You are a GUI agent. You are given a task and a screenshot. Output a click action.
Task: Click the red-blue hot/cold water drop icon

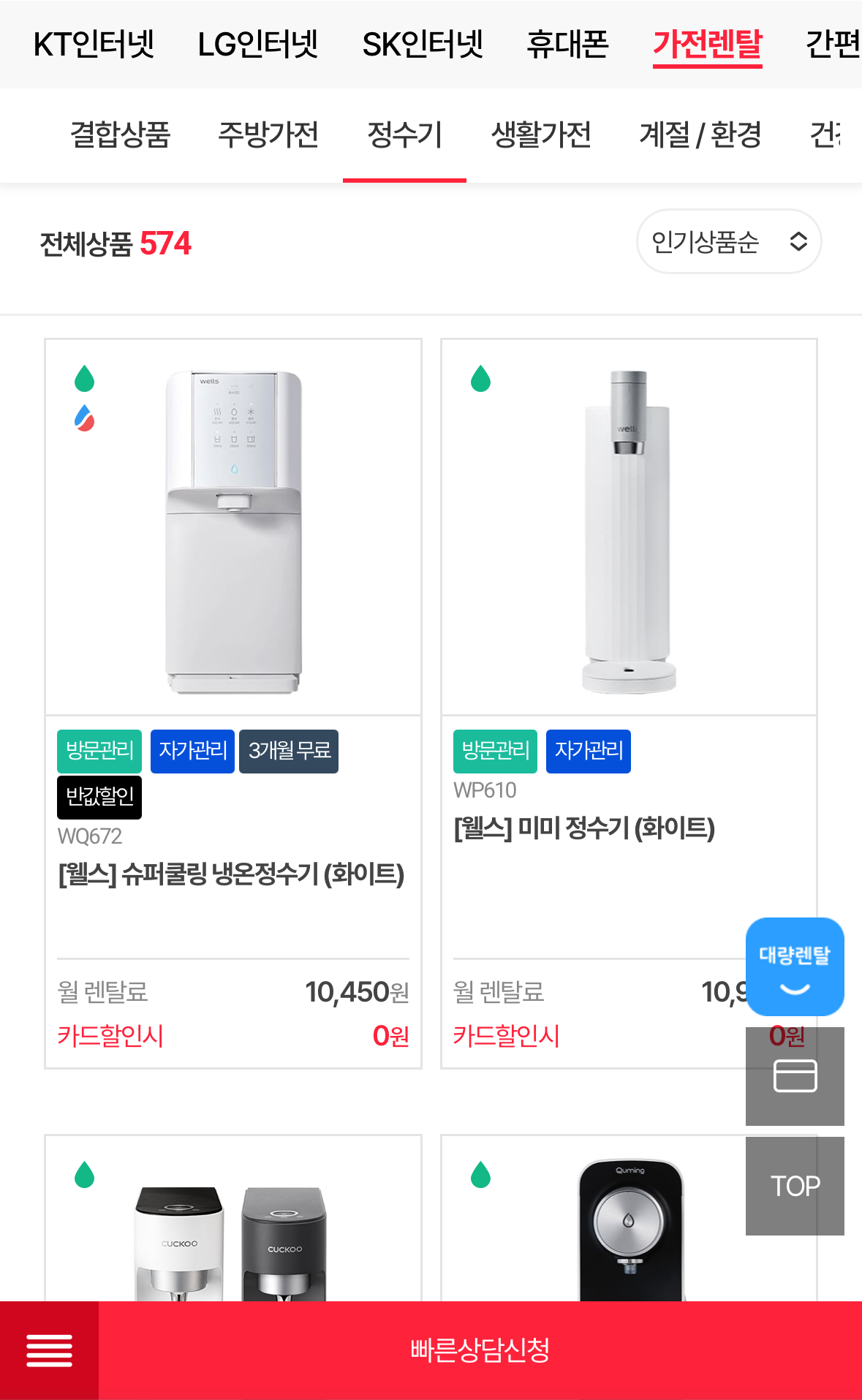85,418
